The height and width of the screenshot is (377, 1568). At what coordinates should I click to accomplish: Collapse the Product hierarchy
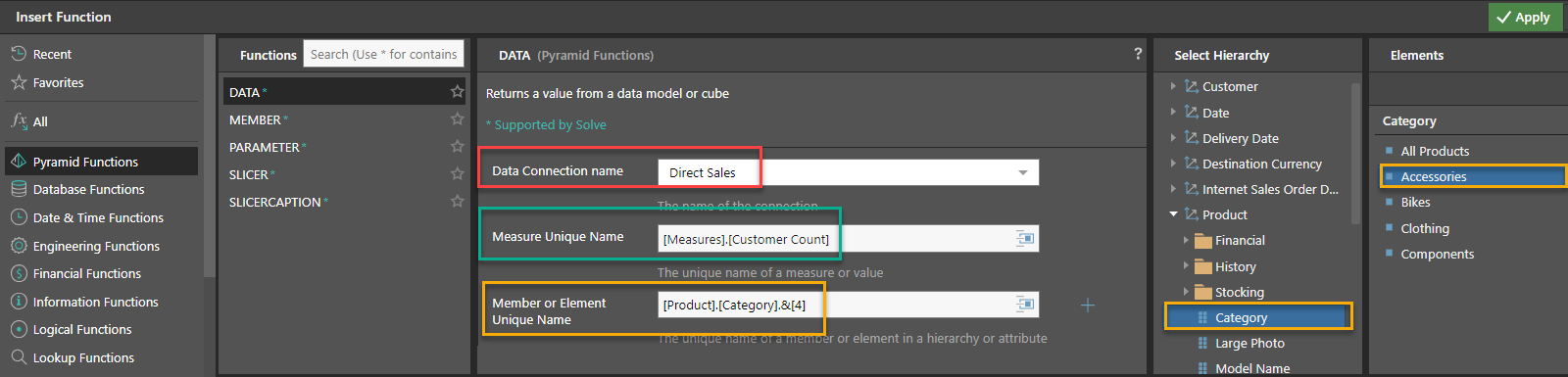[1173, 214]
